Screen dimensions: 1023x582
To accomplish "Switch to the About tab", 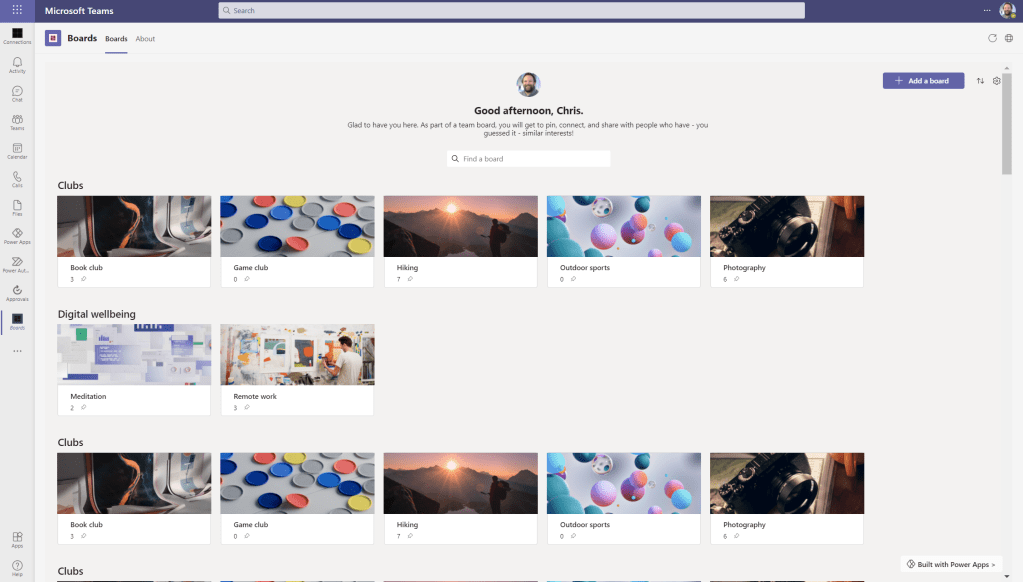I will [145, 39].
